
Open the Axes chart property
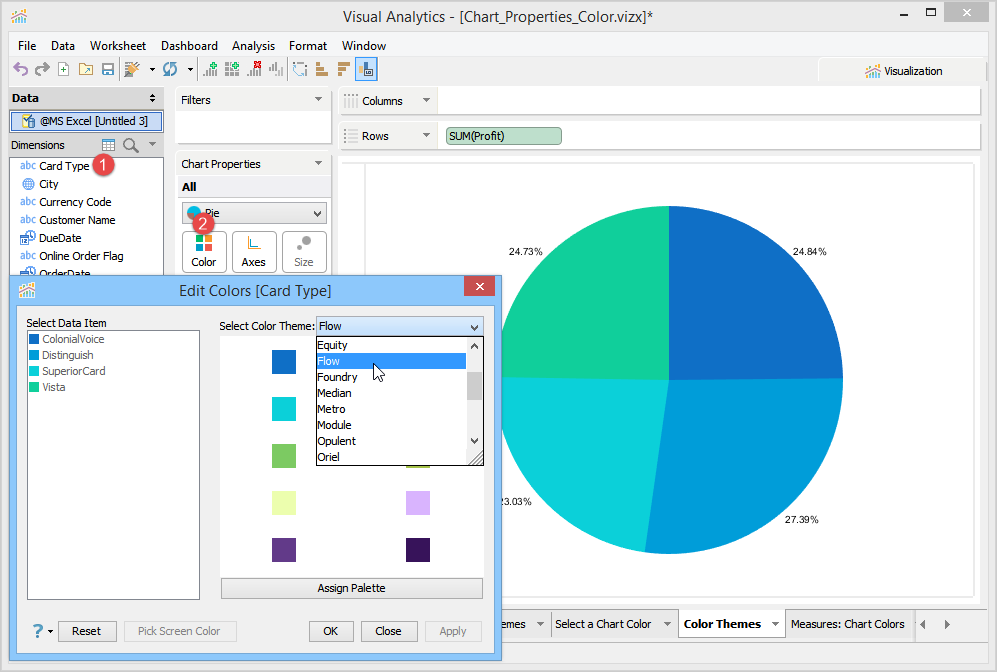254,251
